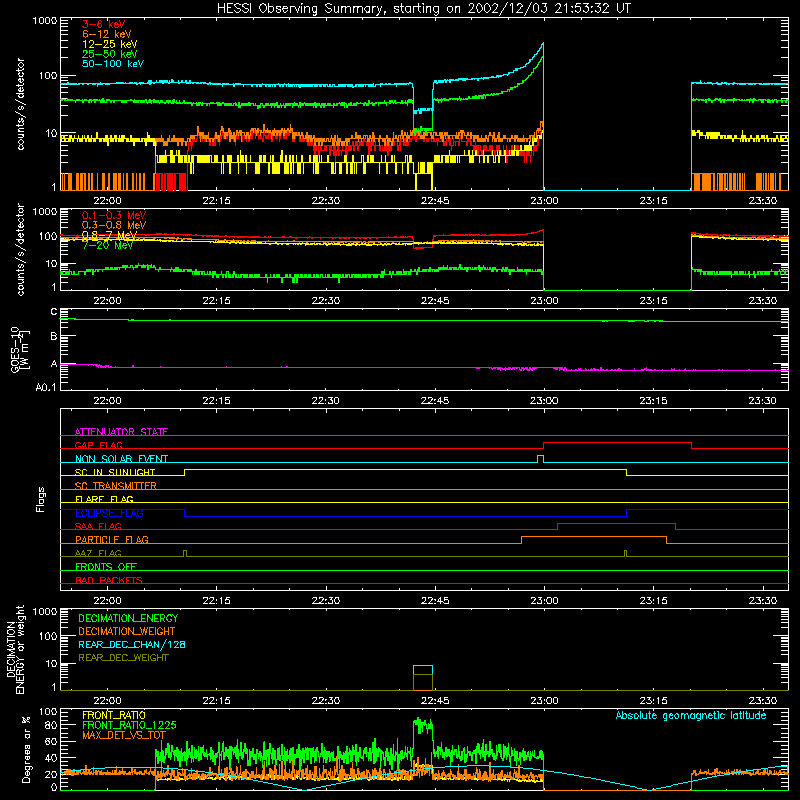Image resolution: width=800 pixels, height=800 pixels.
Task: Select the ATTENUATOR_STATE flag label
Action: pos(121,432)
